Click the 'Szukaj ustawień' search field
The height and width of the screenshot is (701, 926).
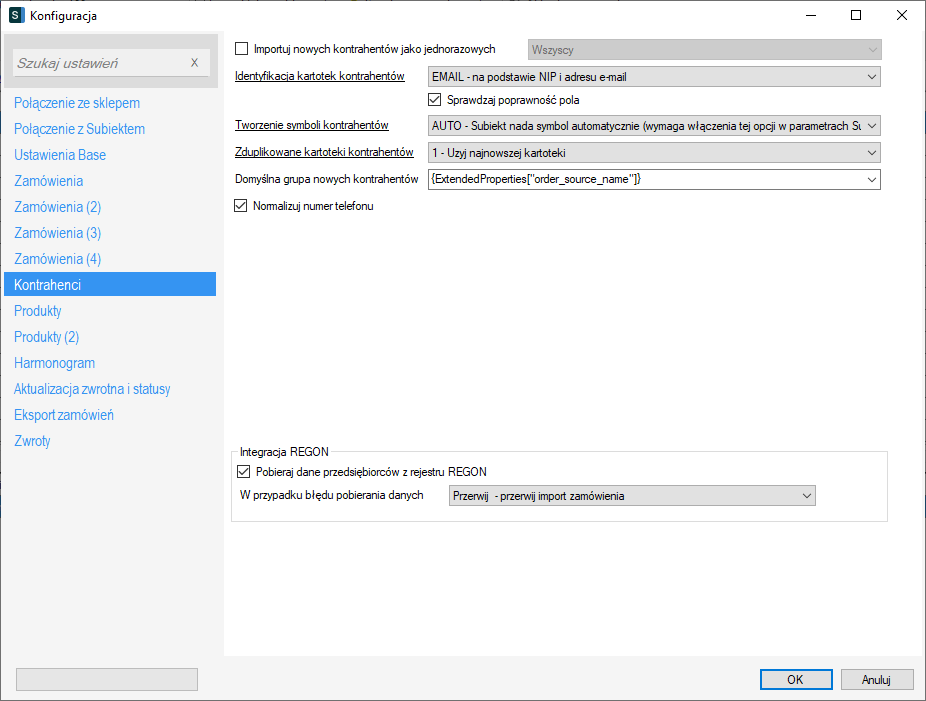[x=100, y=63]
